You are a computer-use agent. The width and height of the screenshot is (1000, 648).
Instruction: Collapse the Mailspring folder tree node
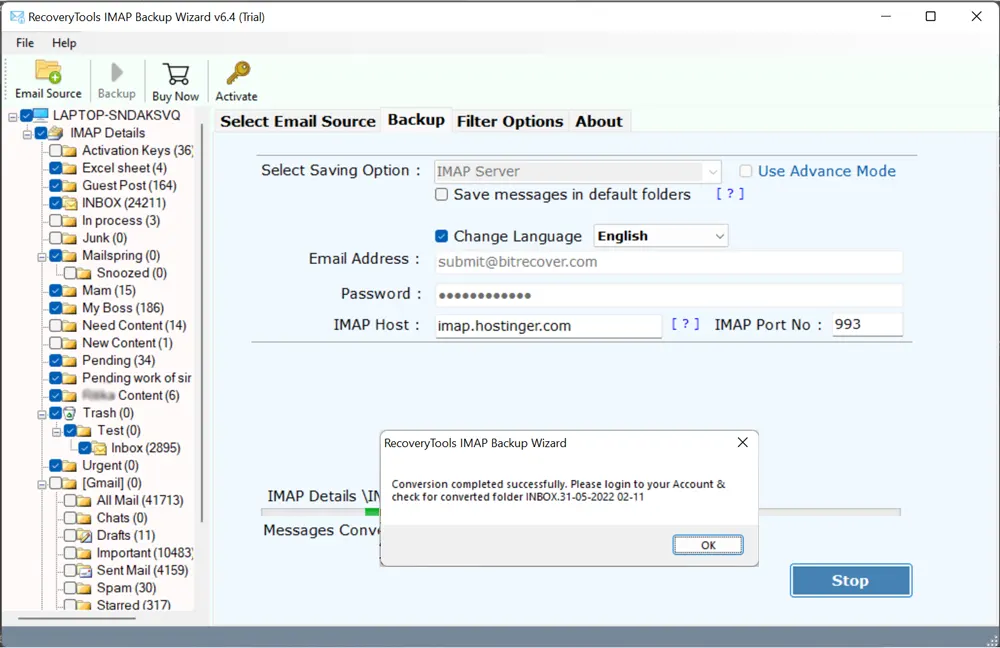click(x=42, y=256)
